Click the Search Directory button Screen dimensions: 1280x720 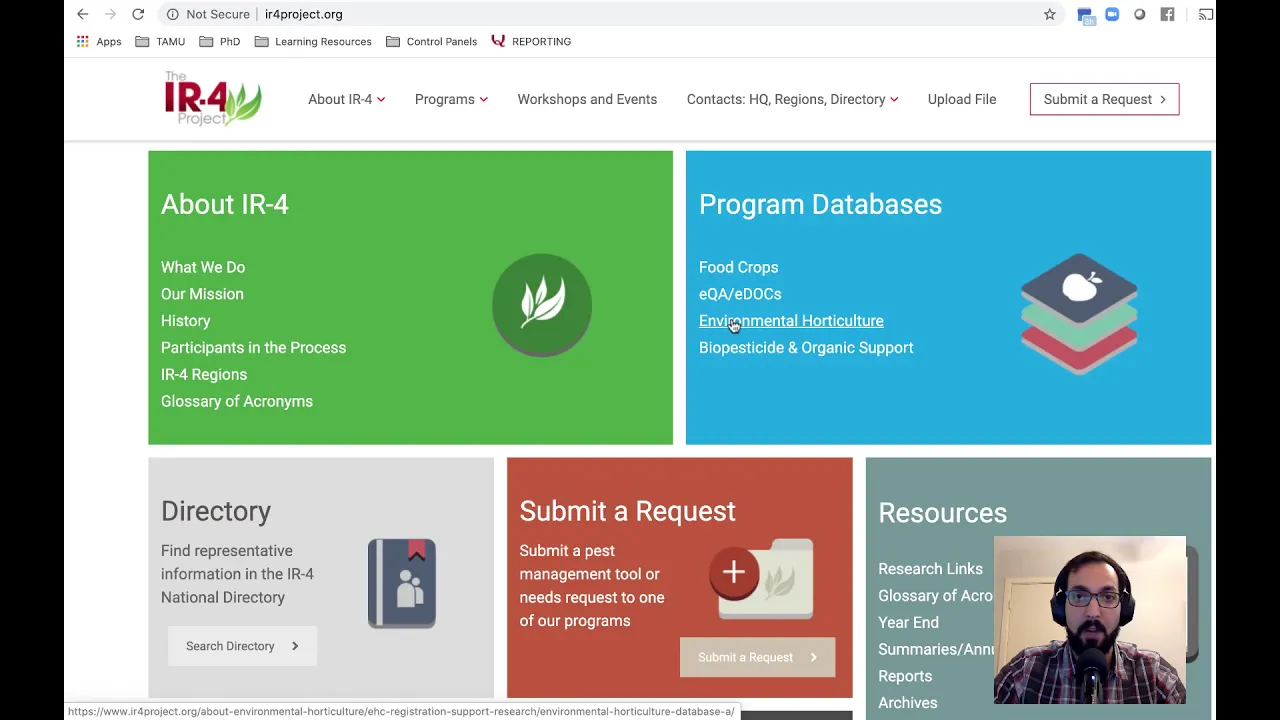point(242,646)
